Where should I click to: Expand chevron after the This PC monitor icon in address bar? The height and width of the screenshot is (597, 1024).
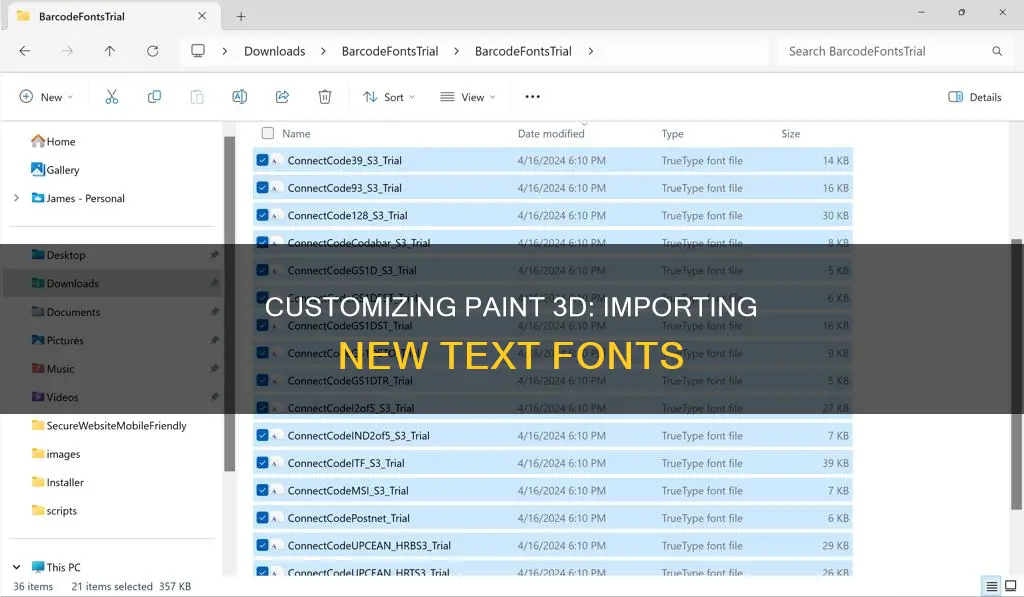coord(225,51)
